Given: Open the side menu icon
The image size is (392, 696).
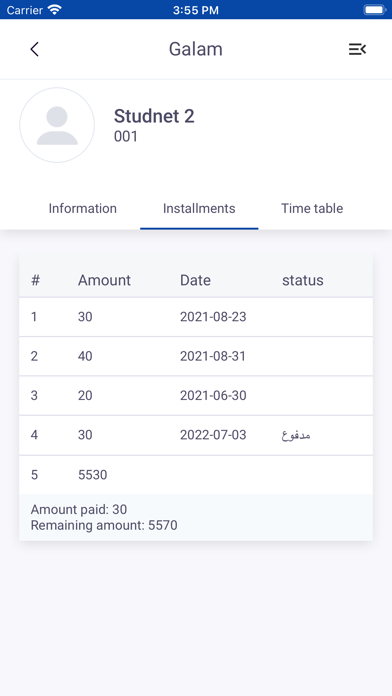Looking at the screenshot, I should coord(357,49).
